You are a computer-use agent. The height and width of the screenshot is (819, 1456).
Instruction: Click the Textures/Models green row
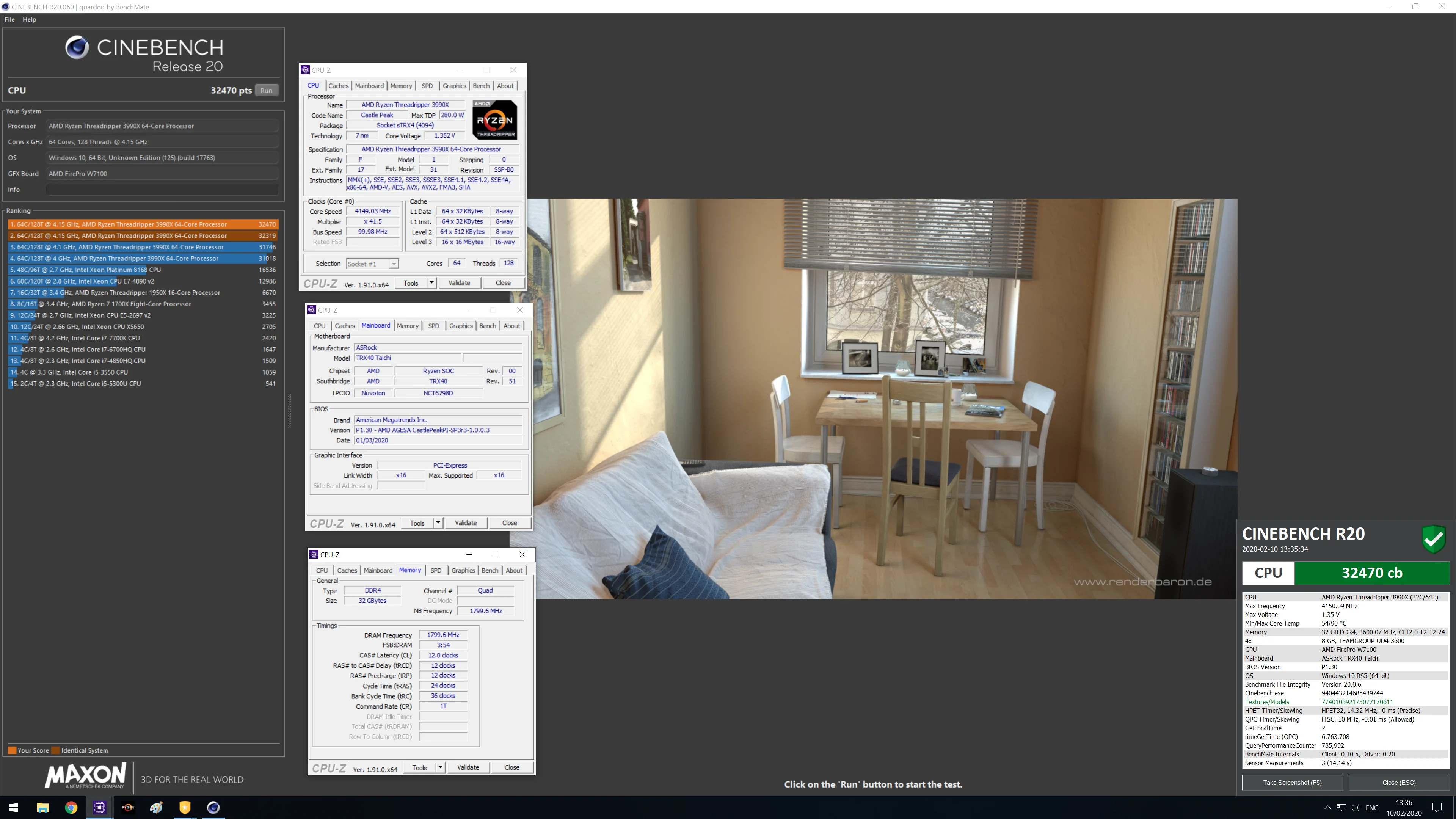tap(1345, 702)
